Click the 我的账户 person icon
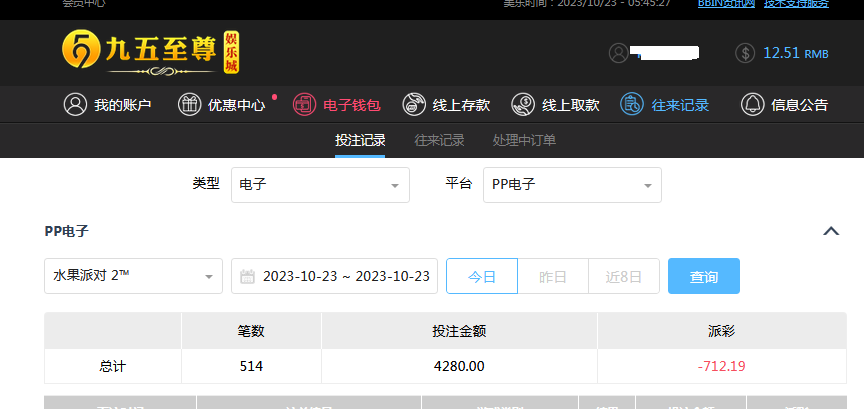Image resolution: width=864 pixels, height=409 pixels. 75,104
